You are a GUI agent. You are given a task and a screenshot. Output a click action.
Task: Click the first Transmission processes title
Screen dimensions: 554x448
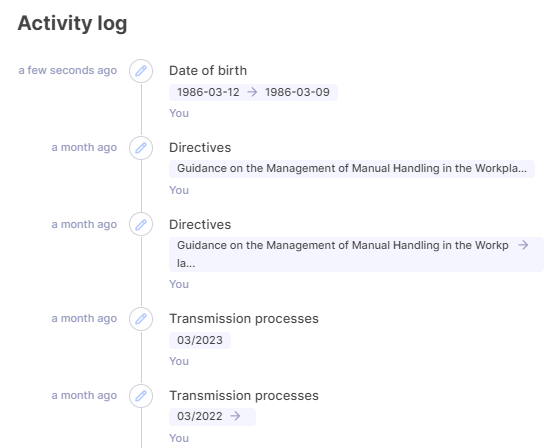244,319
